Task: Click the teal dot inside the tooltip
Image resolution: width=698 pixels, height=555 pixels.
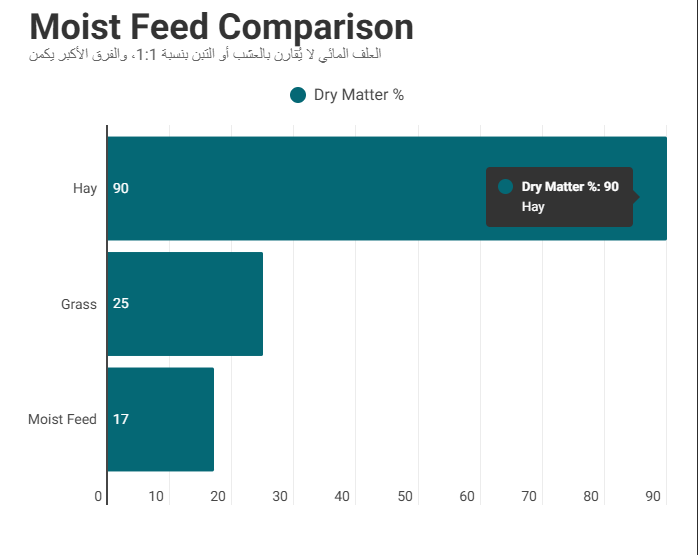Action: 505,187
